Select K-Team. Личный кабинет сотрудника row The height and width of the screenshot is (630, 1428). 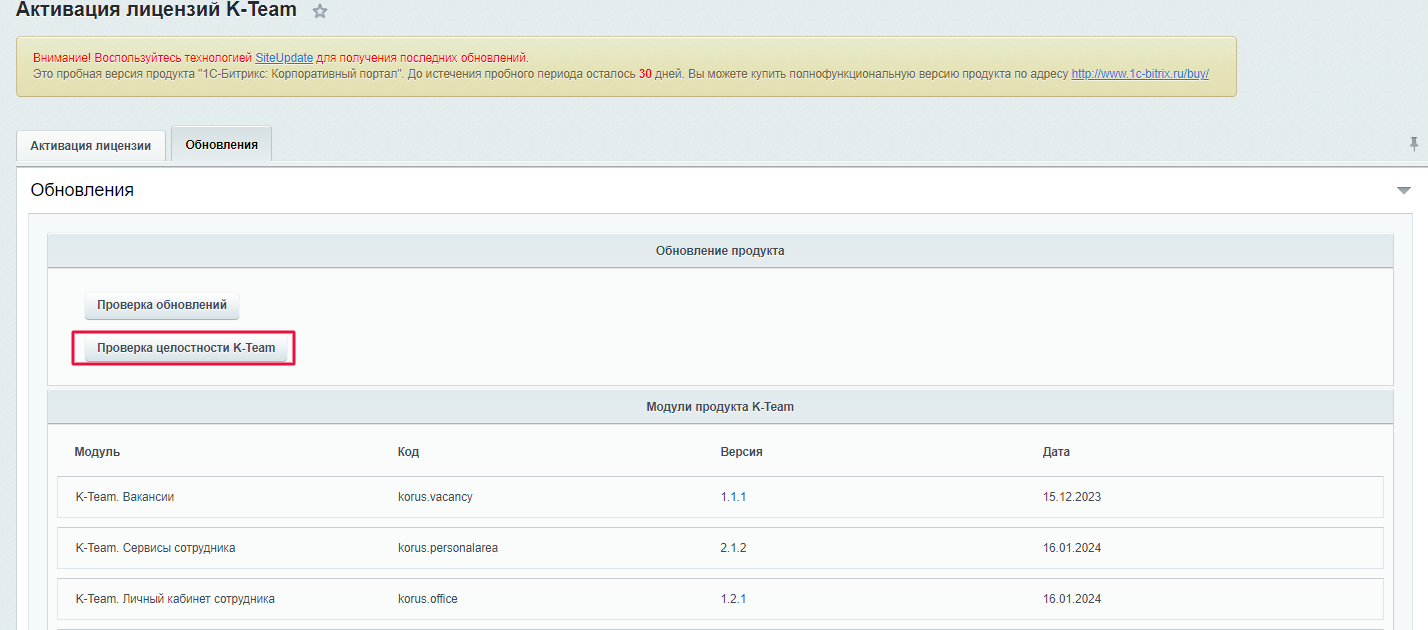tap(720, 599)
